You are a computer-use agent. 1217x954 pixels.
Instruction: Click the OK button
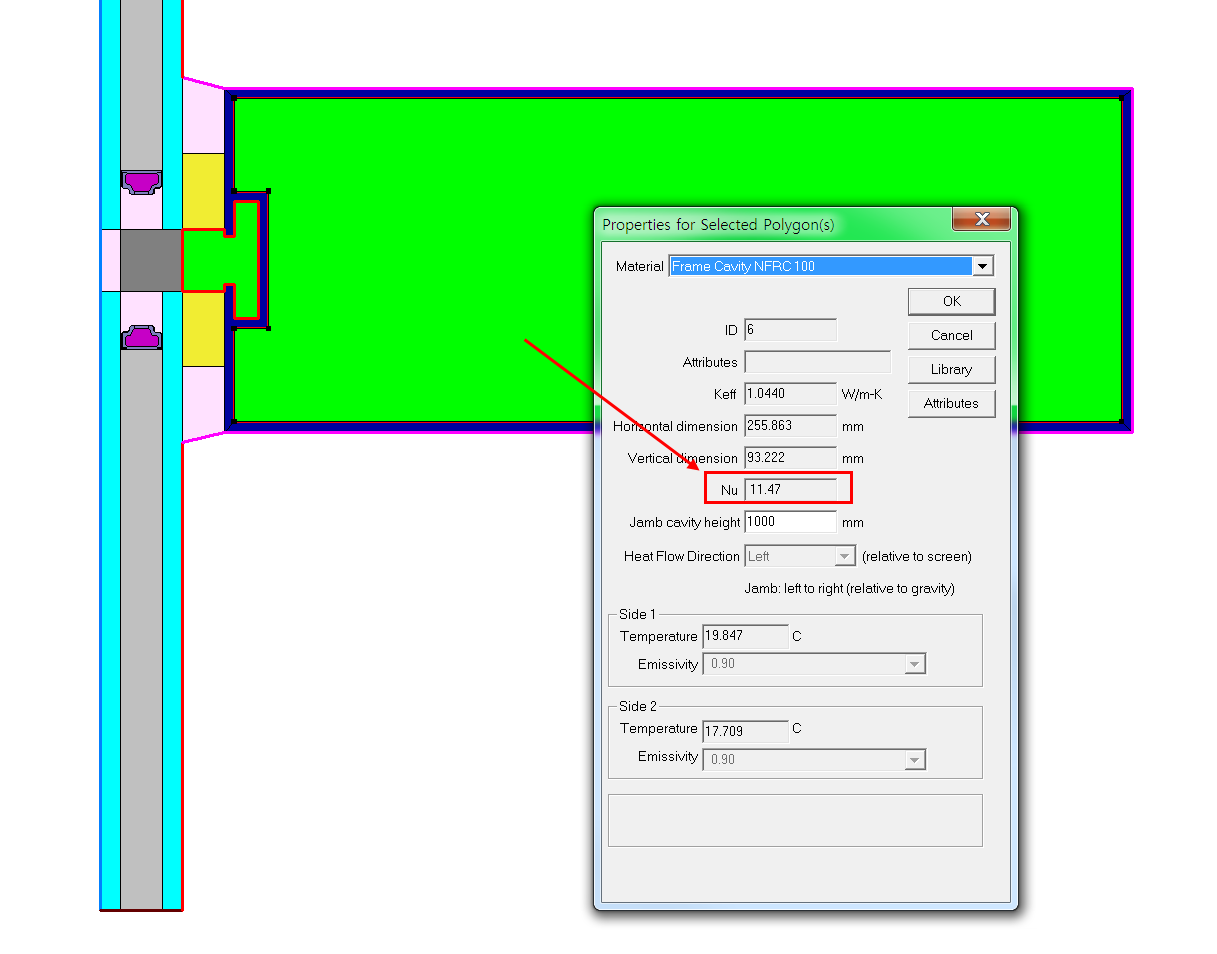click(x=951, y=301)
